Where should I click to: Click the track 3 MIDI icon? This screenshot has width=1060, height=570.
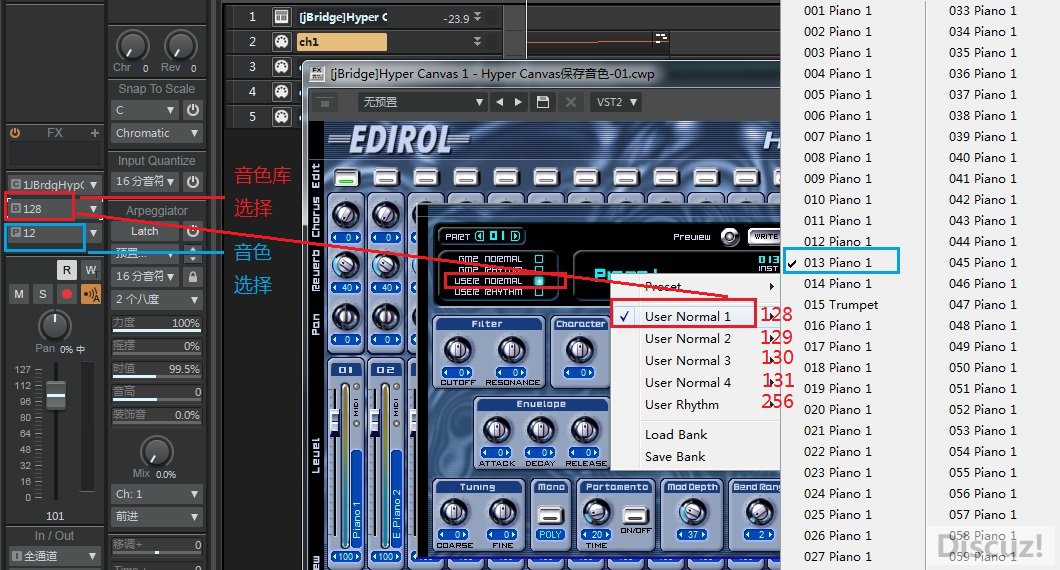(281, 66)
